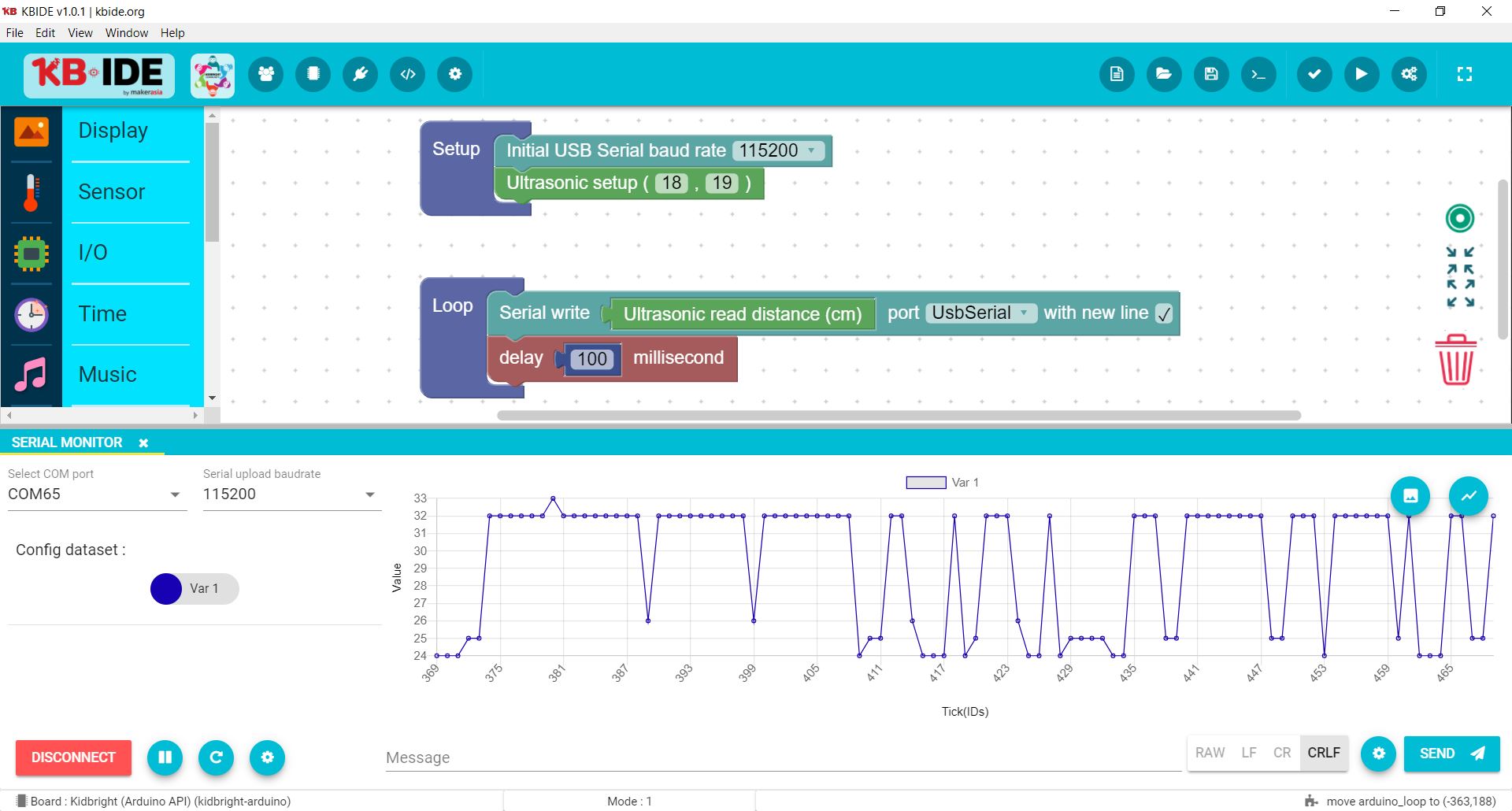Open the board setup gears icon

pos(1409,74)
